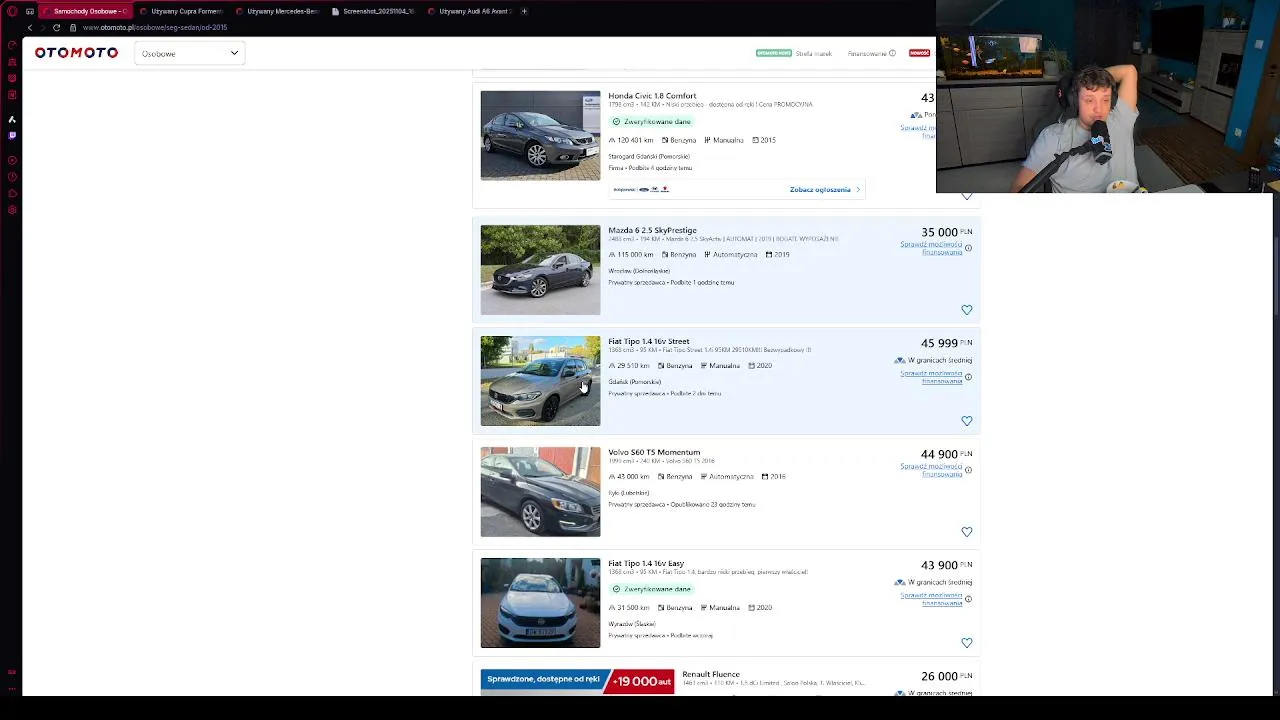Click the NOWOŚĆ red badge in header
The image size is (1280, 720).
(919, 53)
